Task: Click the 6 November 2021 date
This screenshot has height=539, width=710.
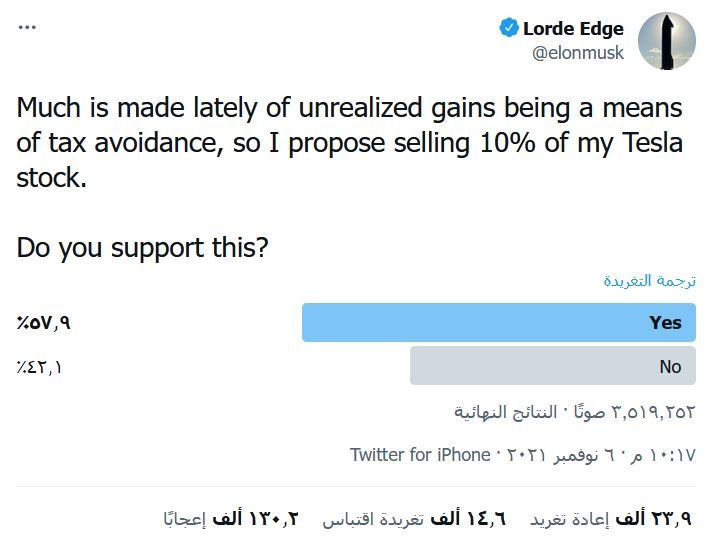Action: [567, 455]
